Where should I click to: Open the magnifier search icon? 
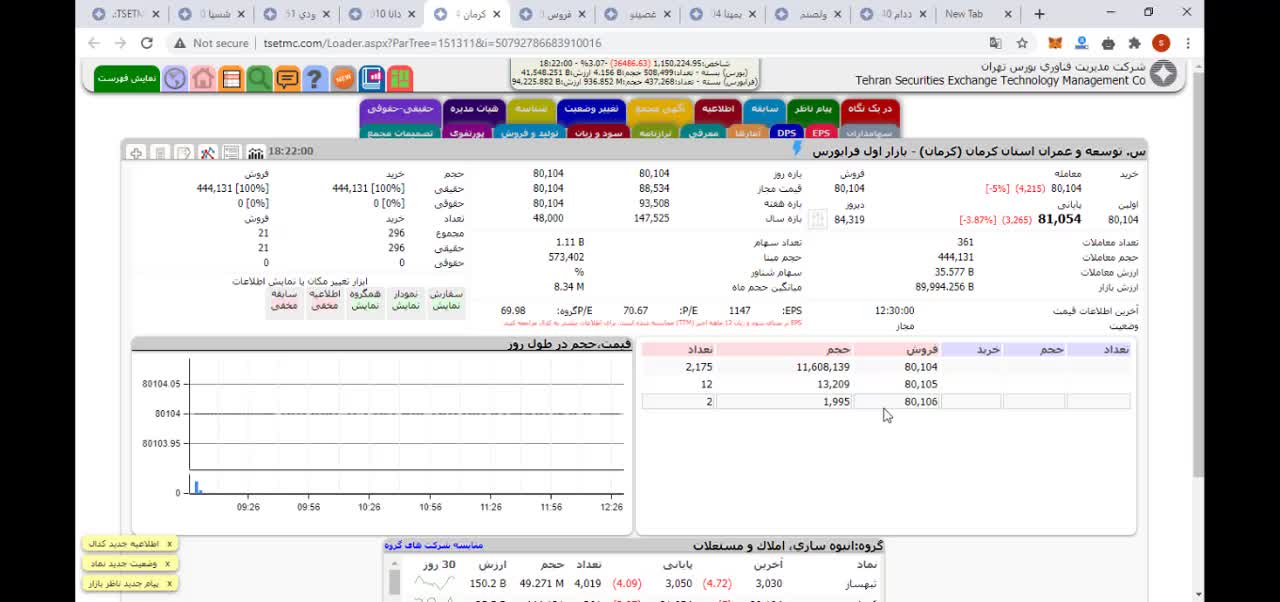pos(259,78)
